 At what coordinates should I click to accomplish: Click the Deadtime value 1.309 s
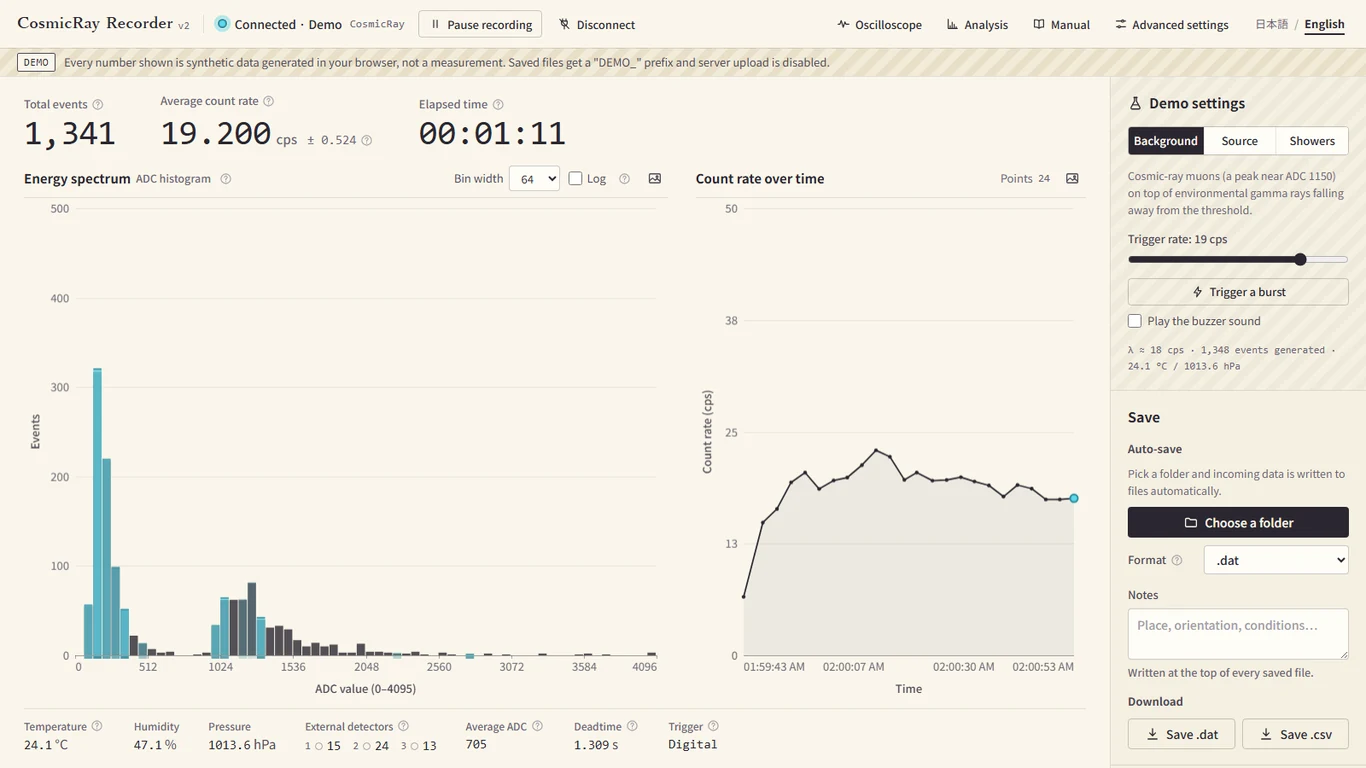point(596,745)
